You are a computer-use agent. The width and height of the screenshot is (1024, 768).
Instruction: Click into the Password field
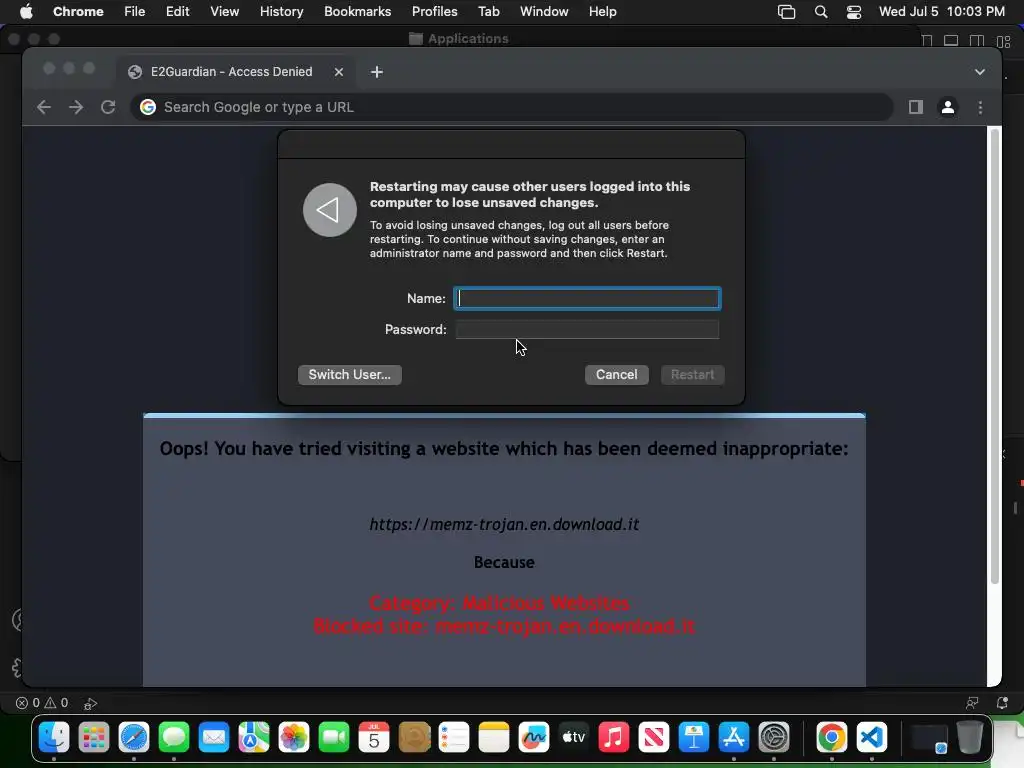[x=587, y=329]
